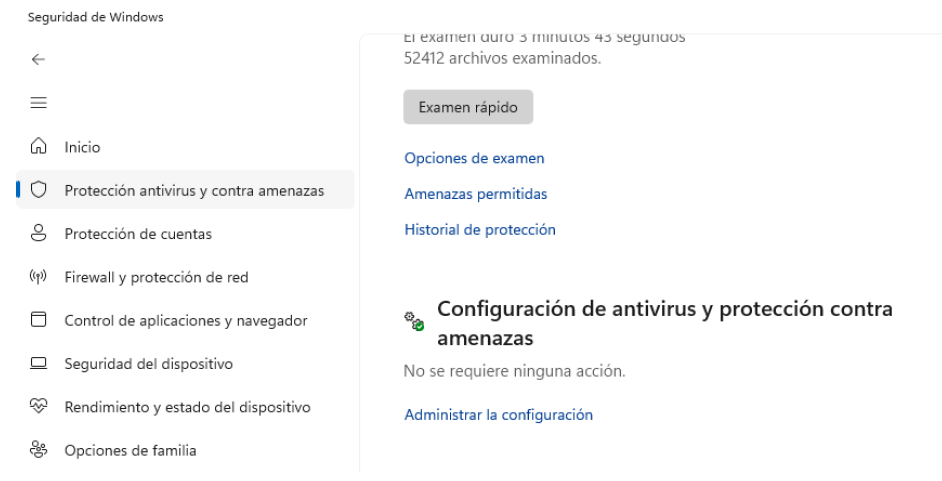The image size is (942, 481).
Task: Click the firewall network signal icon
Action: click(39, 277)
